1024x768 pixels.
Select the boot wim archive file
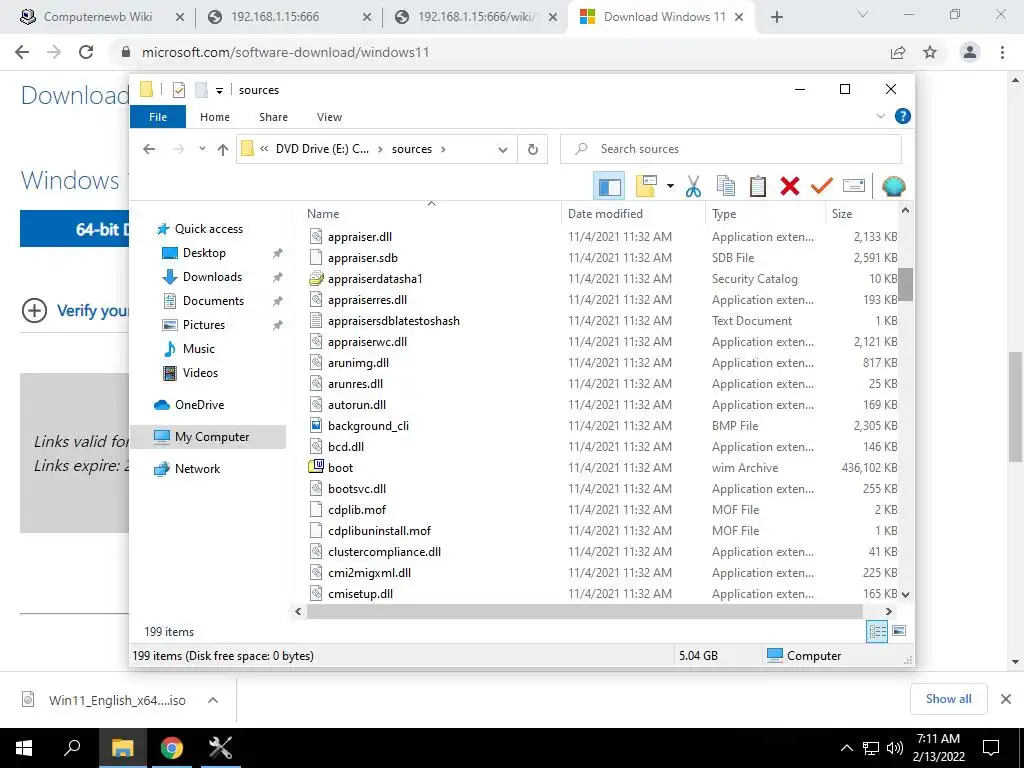coord(340,468)
